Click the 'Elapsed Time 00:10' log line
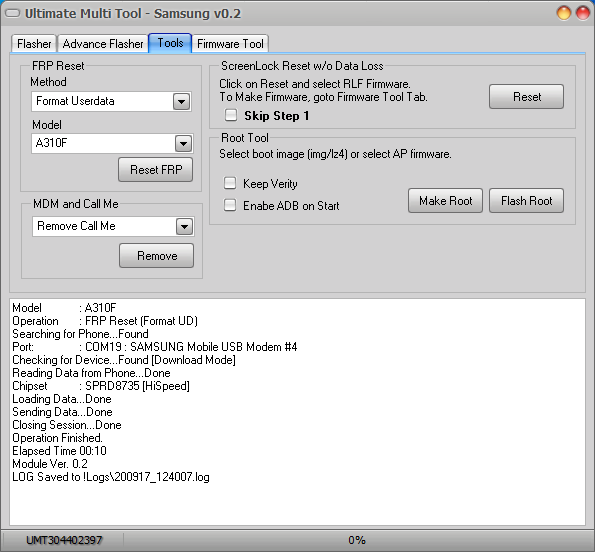Image resolution: width=595 pixels, height=552 pixels. coord(60,451)
